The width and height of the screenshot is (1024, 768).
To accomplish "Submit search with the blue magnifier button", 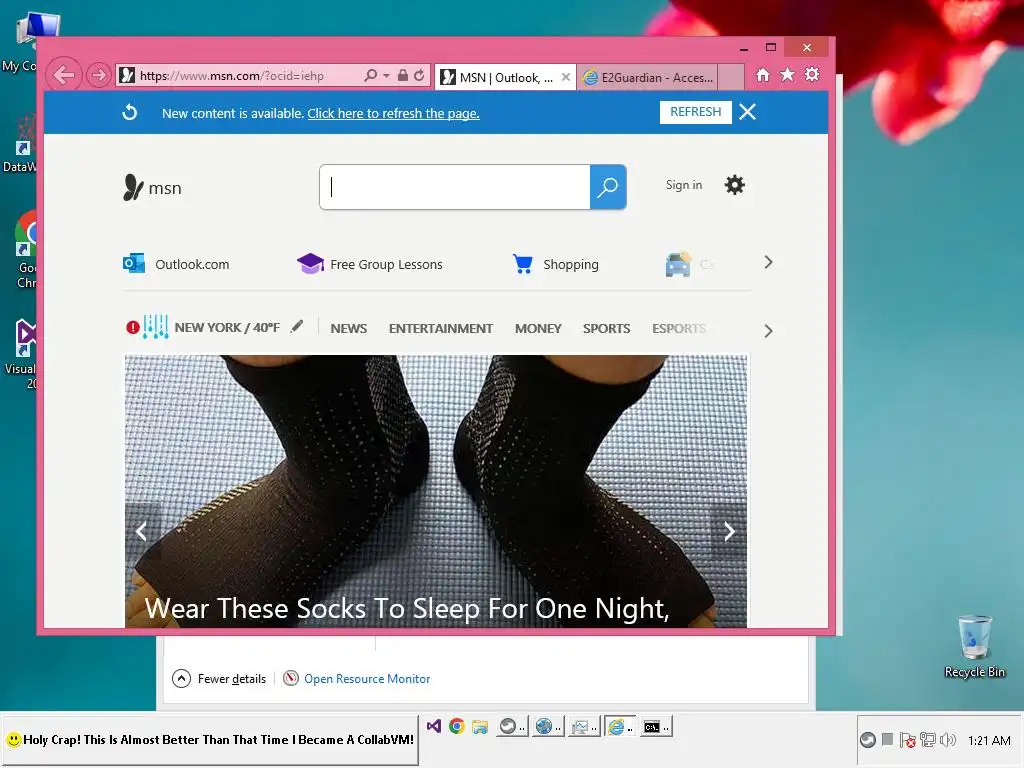I will click(x=608, y=187).
